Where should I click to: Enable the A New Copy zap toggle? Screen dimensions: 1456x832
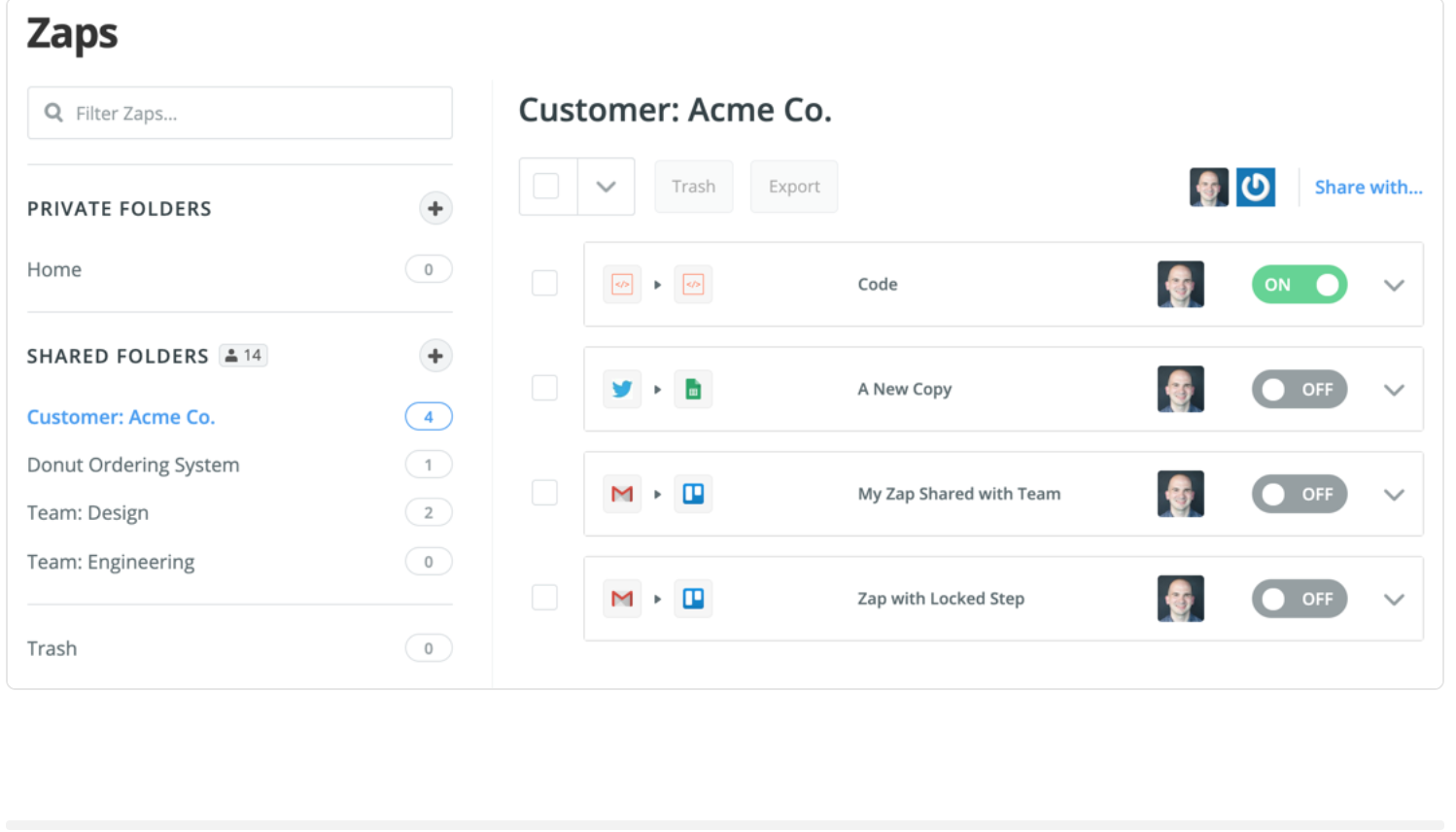[x=1299, y=390]
